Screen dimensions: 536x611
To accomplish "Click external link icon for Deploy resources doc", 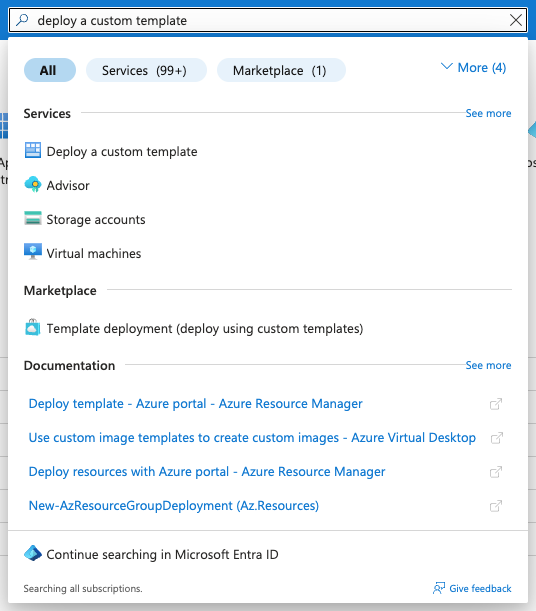I will [x=496, y=472].
